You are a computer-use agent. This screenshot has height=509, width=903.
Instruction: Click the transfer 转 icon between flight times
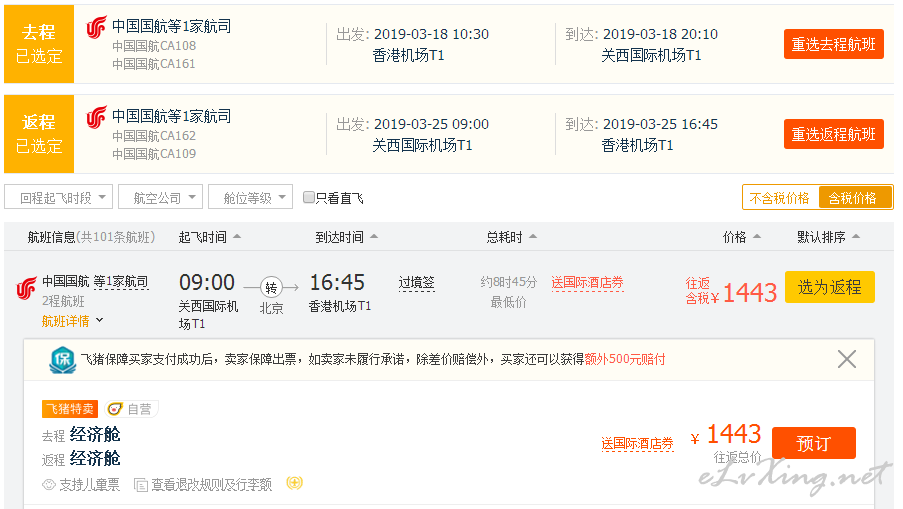[271, 287]
